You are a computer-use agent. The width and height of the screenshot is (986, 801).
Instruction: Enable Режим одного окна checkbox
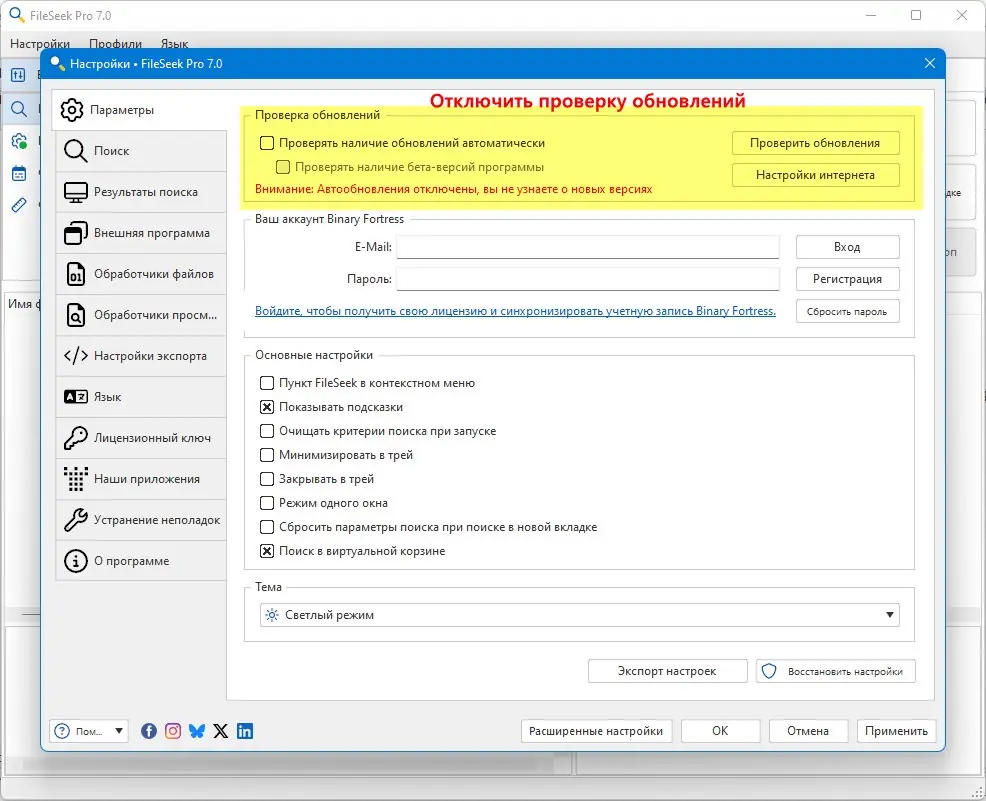pyautogui.click(x=267, y=503)
